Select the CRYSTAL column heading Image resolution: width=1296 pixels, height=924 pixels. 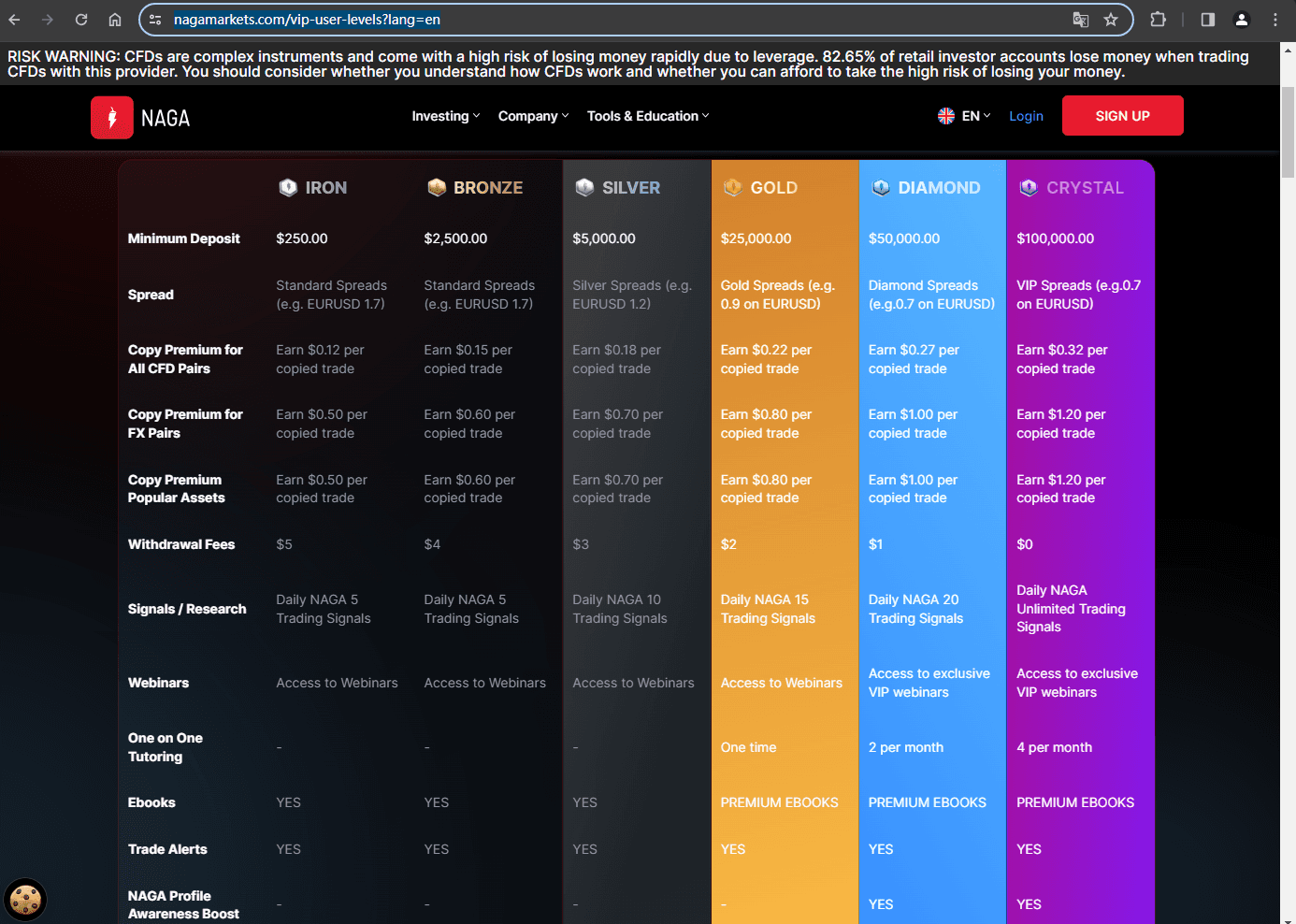pyautogui.click(x=1085, y=188)
